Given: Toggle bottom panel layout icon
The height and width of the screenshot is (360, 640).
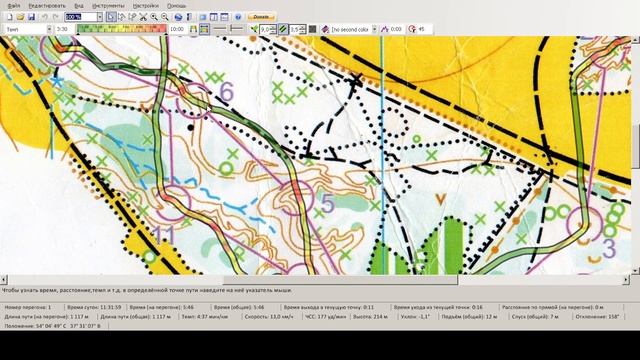Looking at the screenshot, I should [224, 17].
